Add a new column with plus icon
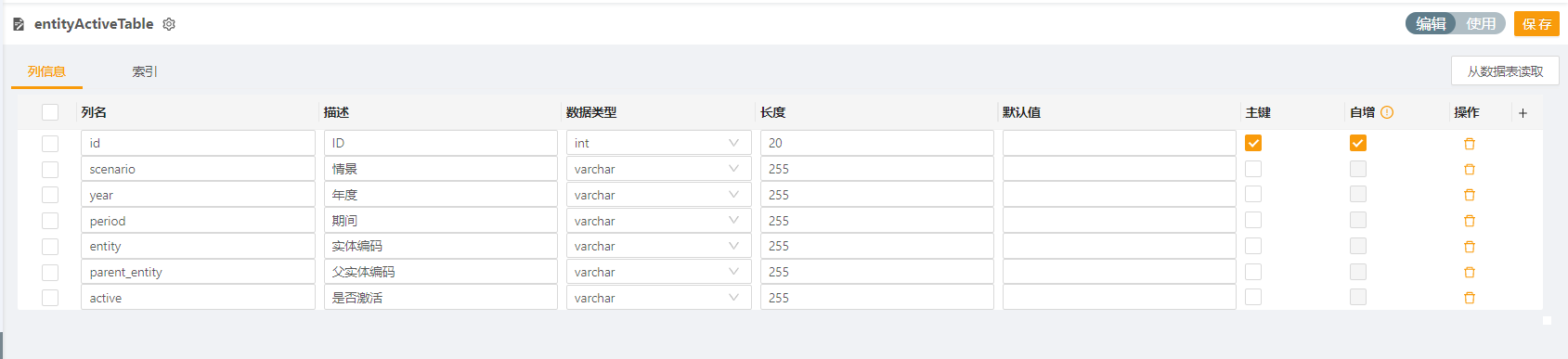The height and width of the screenshot is (359, 1568). pos(1523,113)
